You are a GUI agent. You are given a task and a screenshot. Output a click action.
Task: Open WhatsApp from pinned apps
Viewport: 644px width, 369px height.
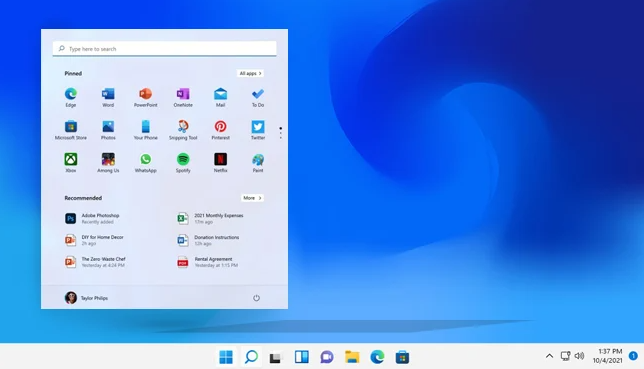point(145,162)
